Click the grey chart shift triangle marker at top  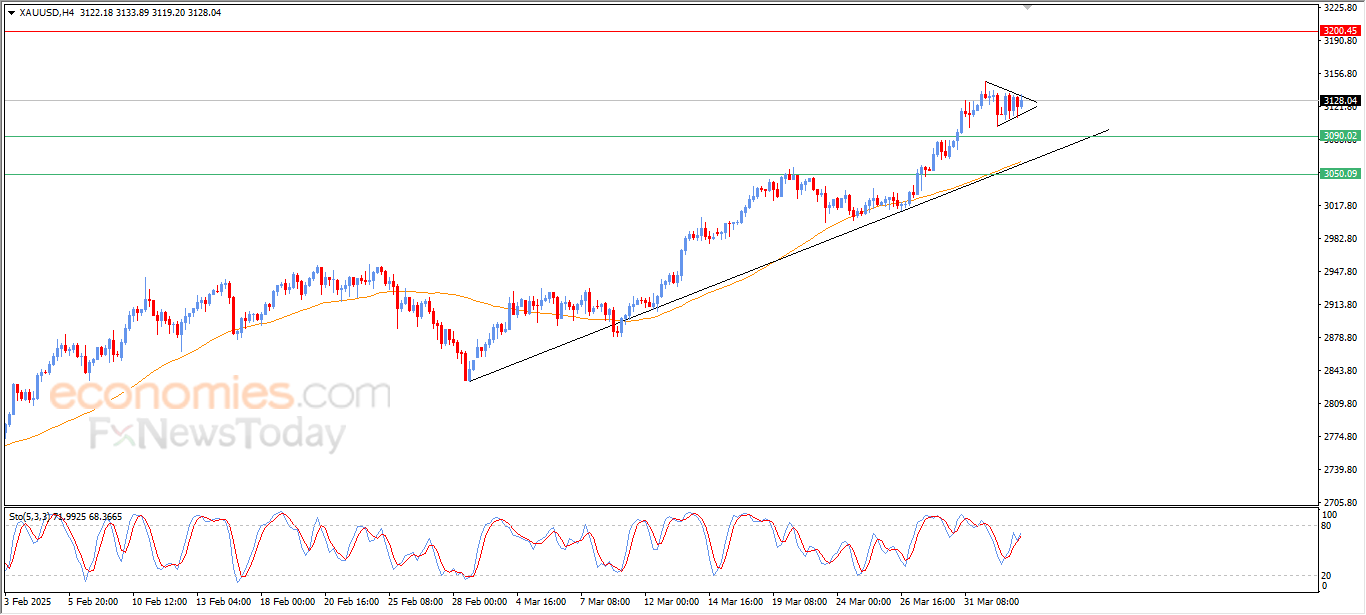point(1028,7)
